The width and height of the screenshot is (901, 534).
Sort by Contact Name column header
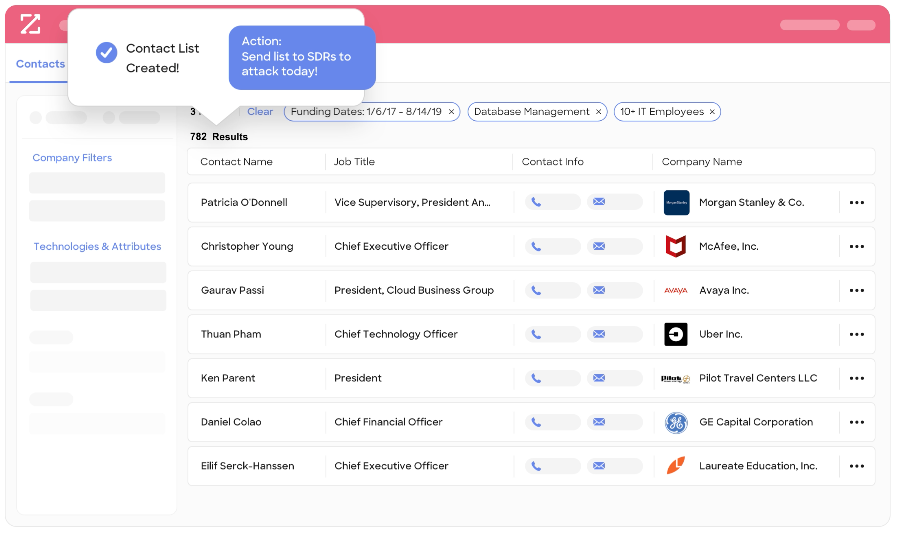click(x=236, y=162)
